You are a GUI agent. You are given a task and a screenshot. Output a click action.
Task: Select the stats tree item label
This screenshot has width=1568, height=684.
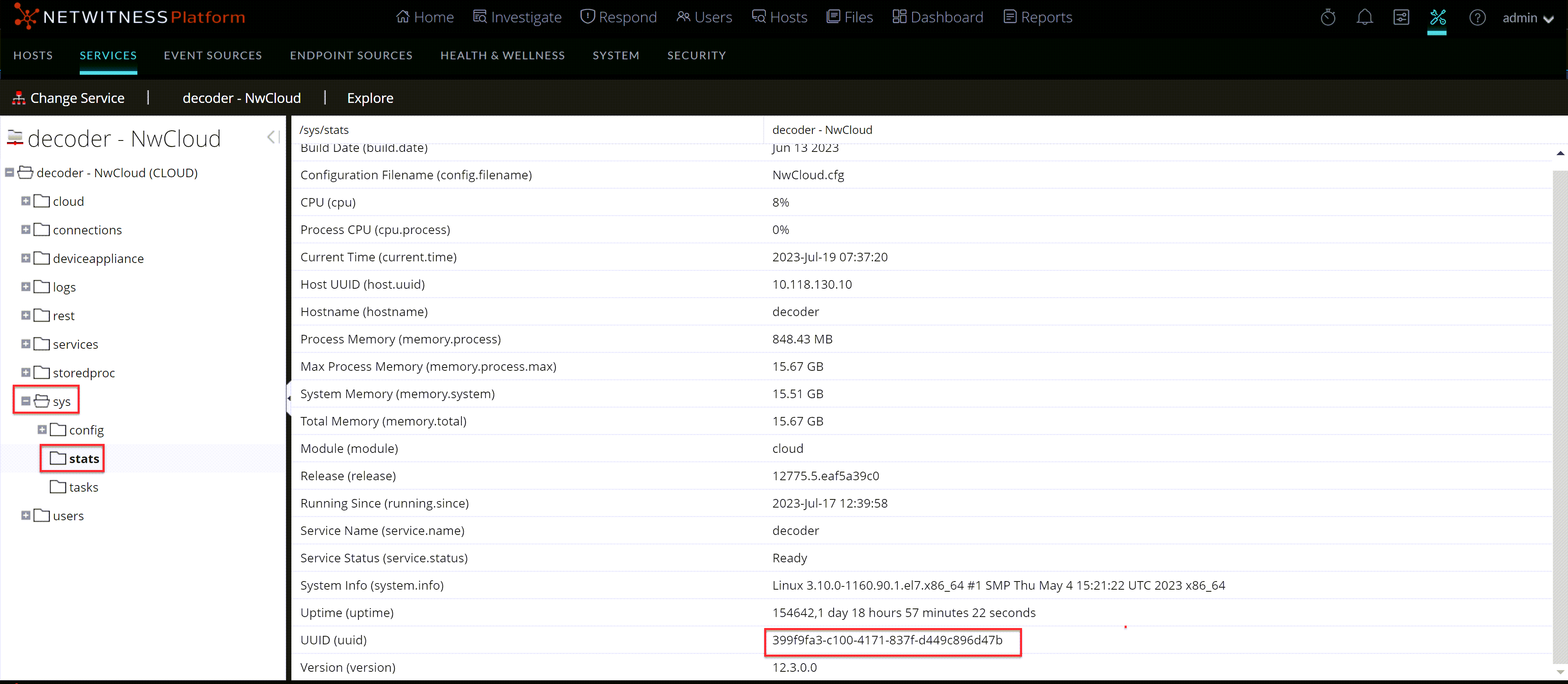(84, 459)
